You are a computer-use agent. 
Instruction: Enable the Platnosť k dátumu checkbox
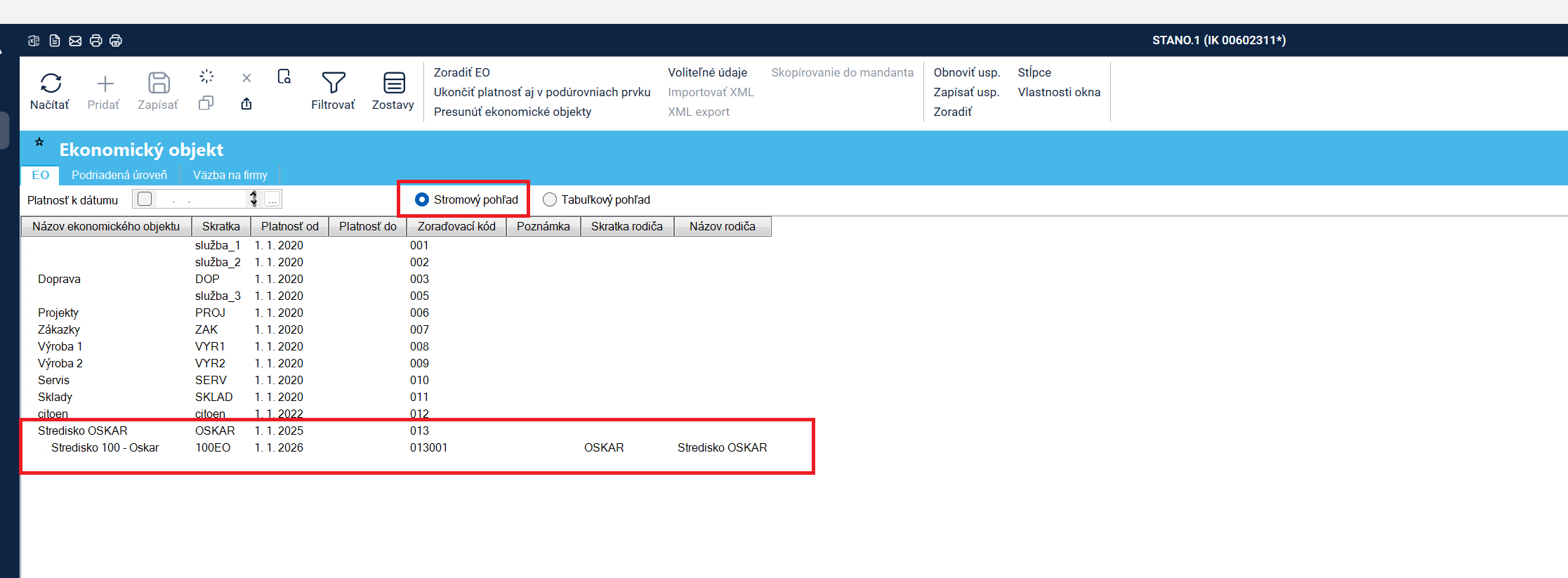145,199
